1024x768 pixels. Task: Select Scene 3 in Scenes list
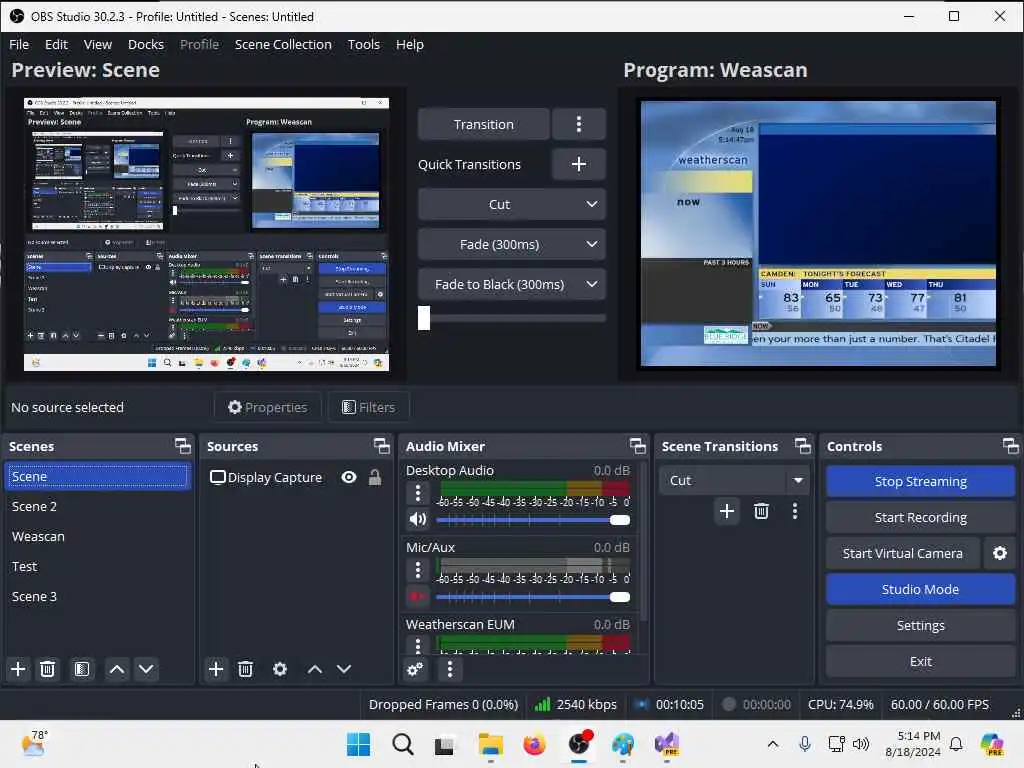click(x=97, y=596)
